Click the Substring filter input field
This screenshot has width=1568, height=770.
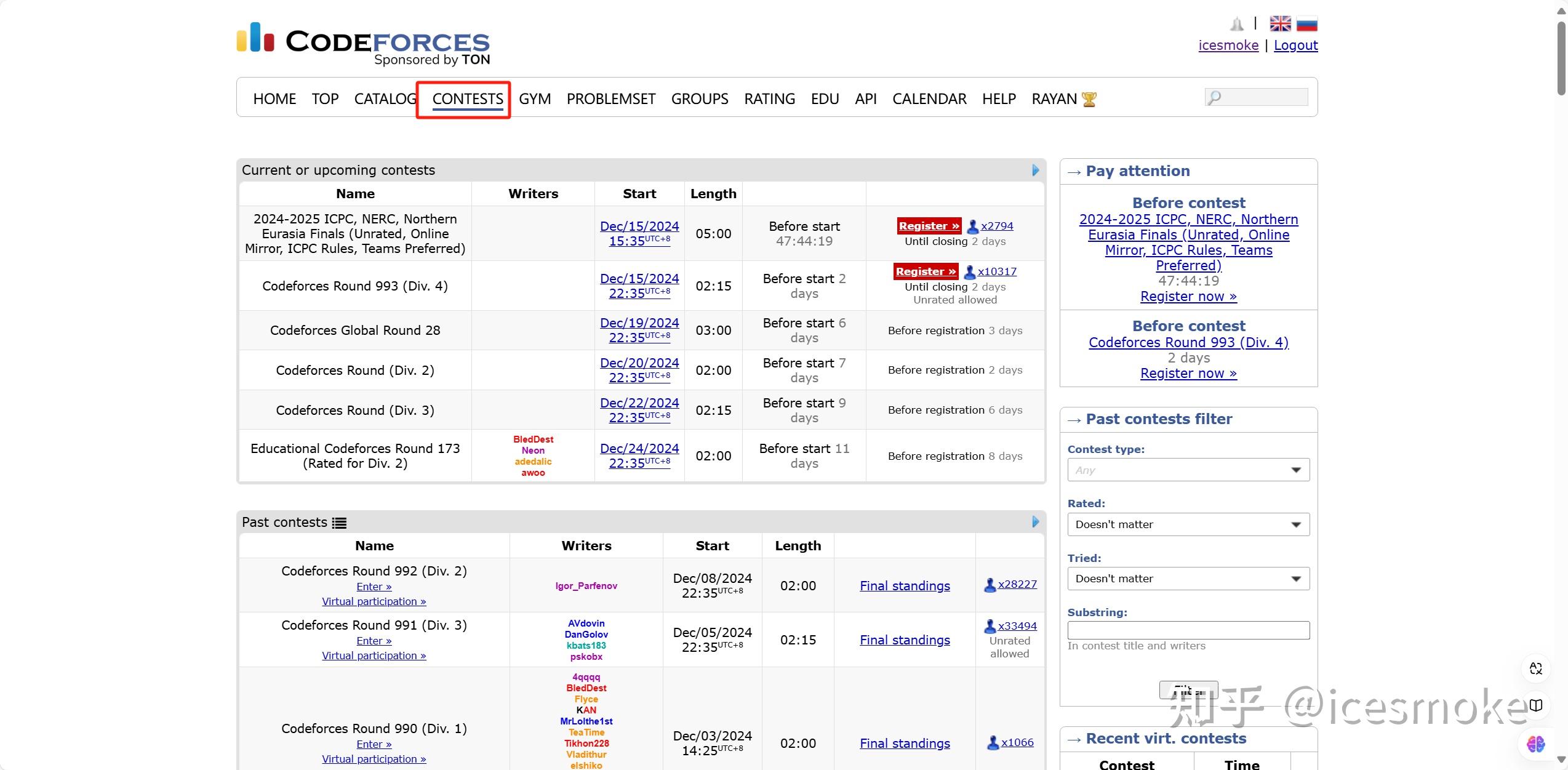click(1188, 630)
